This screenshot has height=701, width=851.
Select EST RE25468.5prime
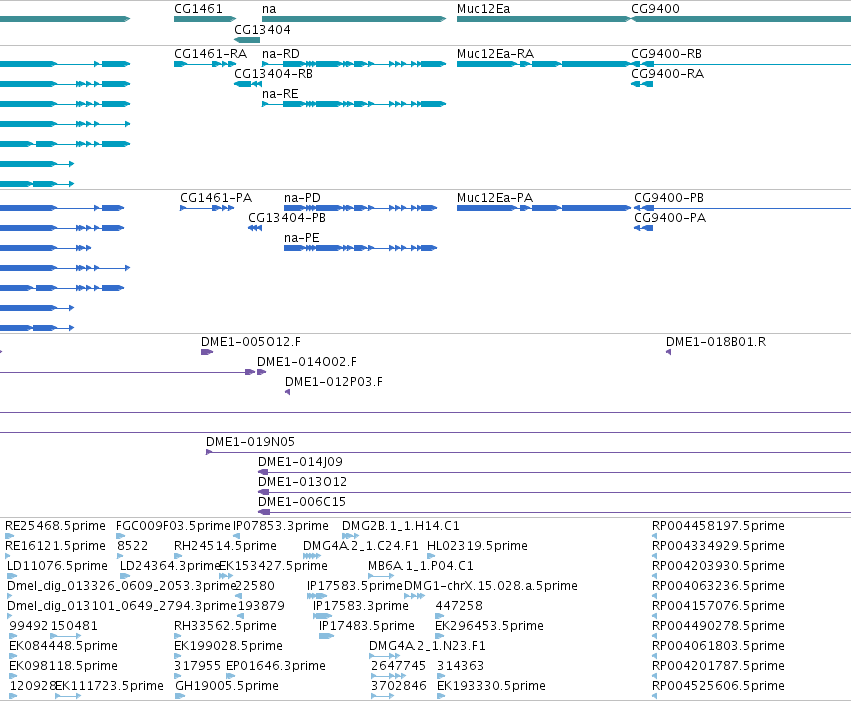tap(55, 526)
